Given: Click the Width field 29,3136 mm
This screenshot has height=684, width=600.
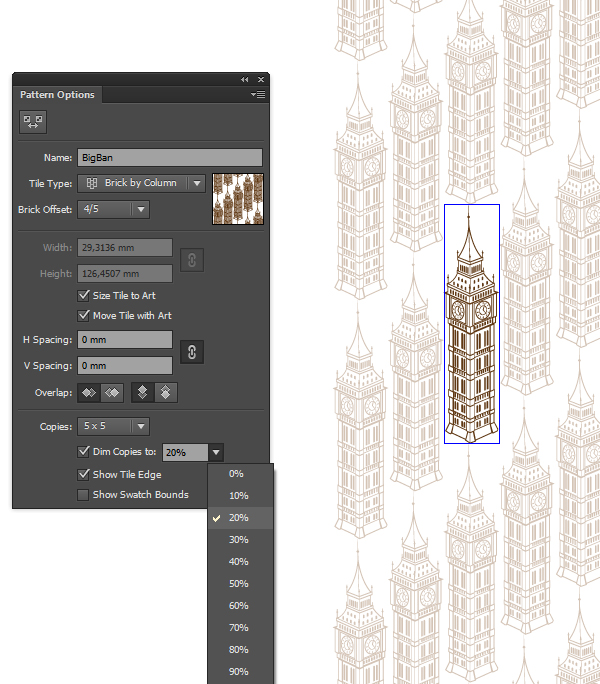Looking at the screenshot, I should tap(125, 248).
